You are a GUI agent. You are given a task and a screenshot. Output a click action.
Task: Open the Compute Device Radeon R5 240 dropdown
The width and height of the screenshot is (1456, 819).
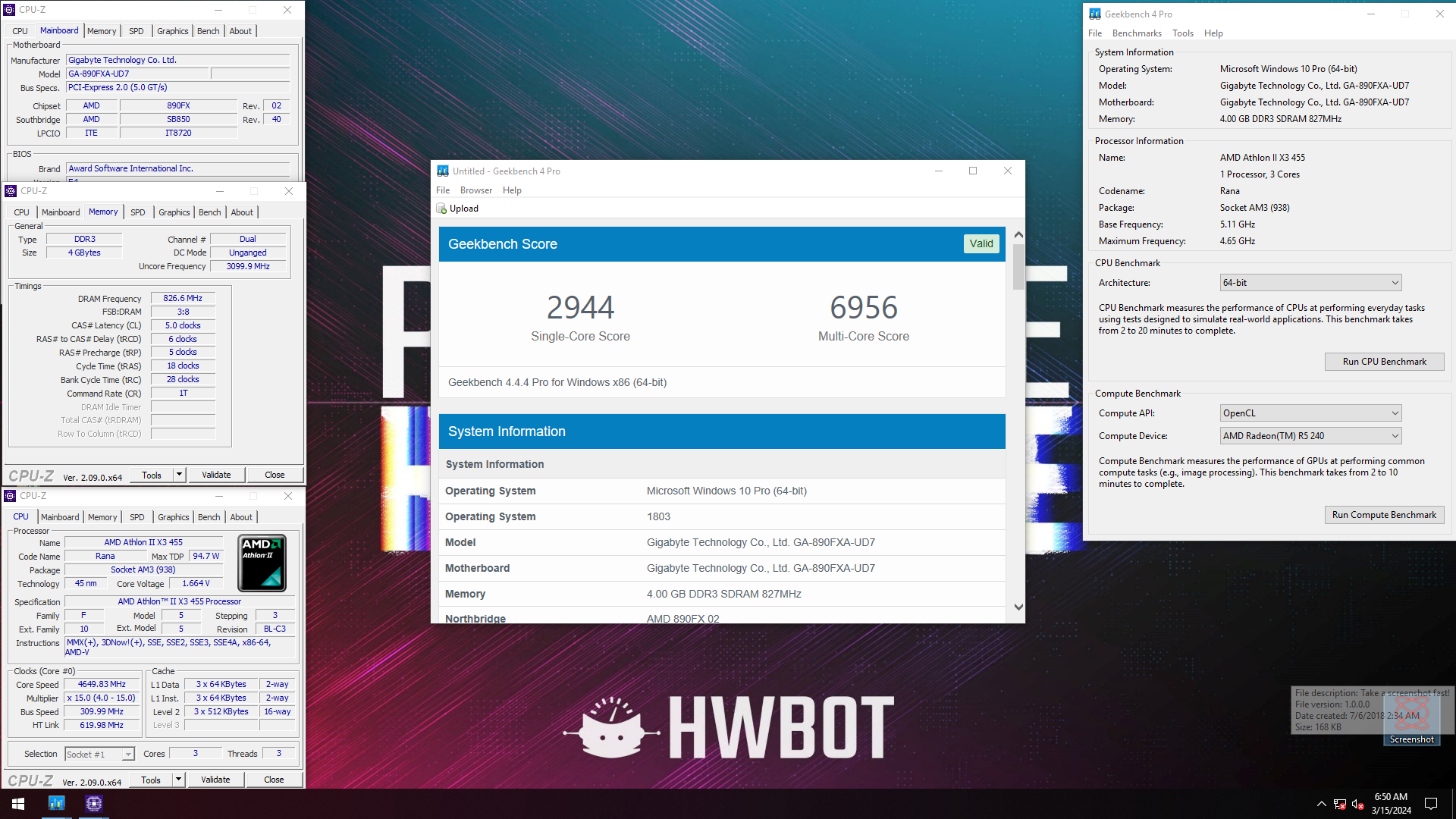pyautogui.click(x=1310, y=436)
